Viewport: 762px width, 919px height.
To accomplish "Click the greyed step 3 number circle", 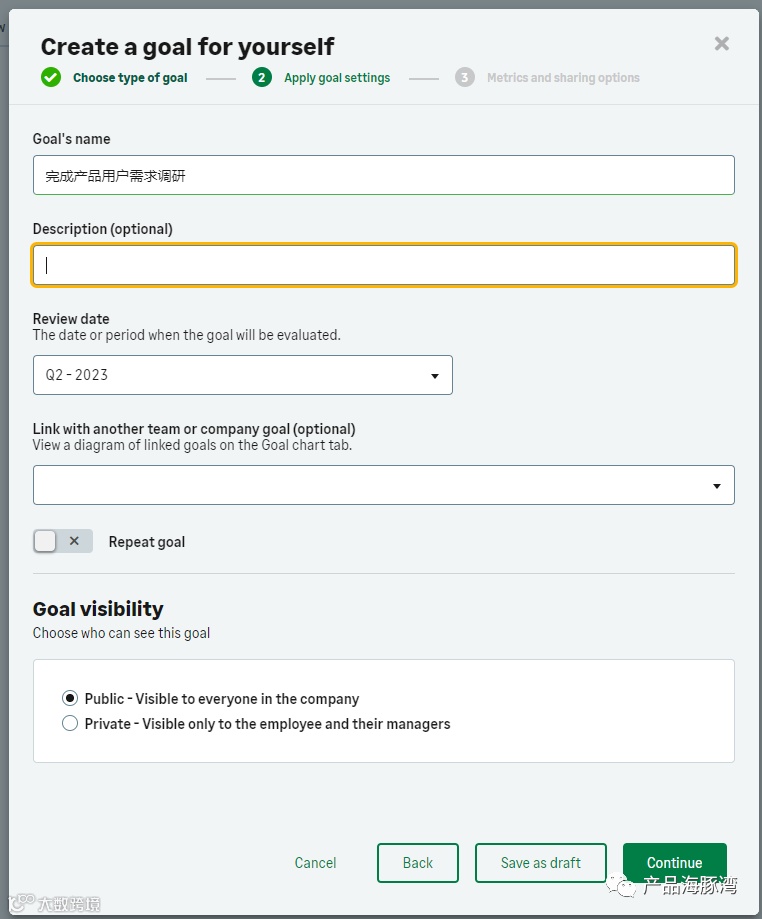I will click(x=464, y=77).
